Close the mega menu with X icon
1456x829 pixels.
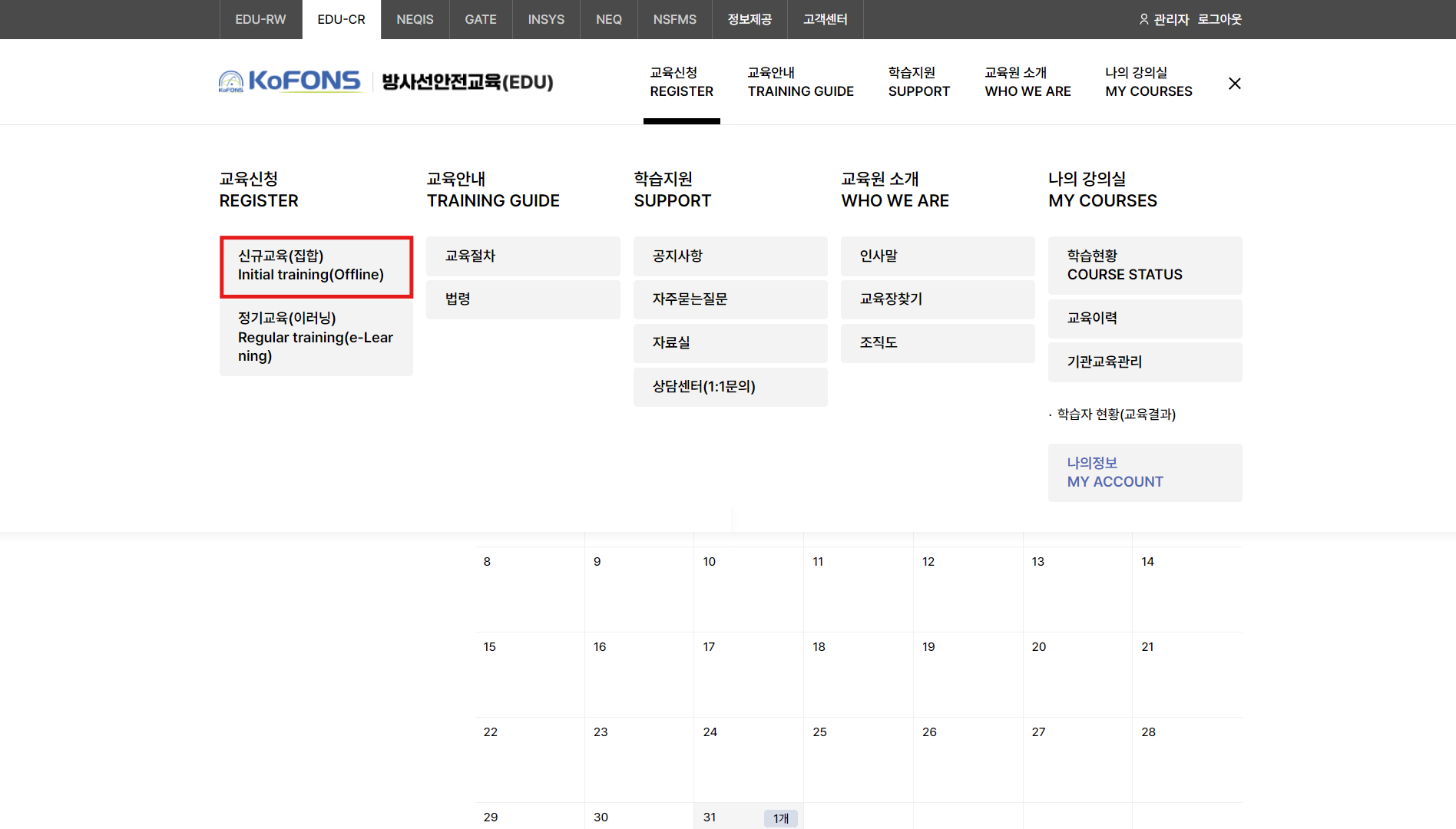(x=1234, y=83)
